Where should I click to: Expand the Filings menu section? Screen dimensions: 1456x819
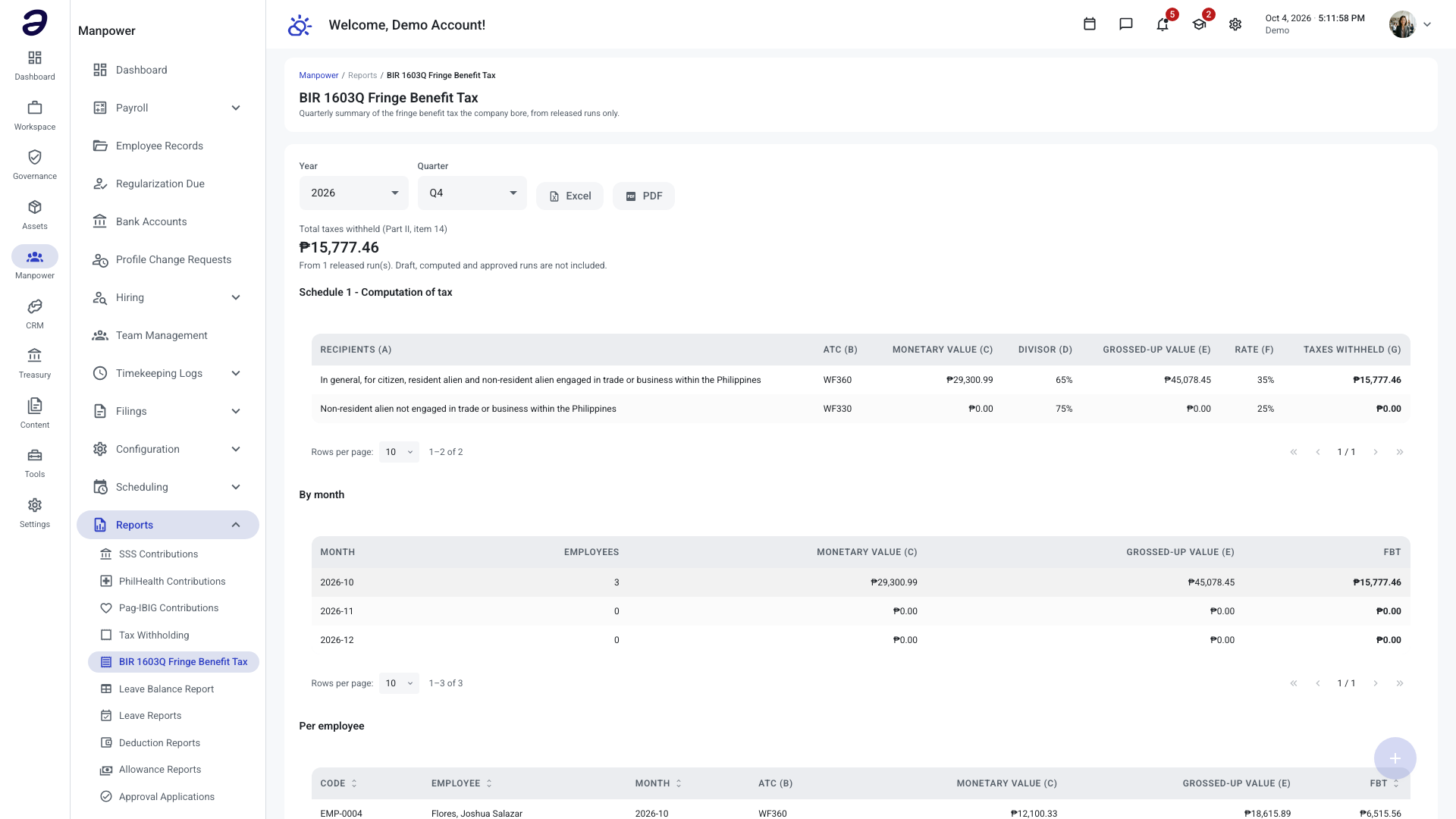[168, 411]
